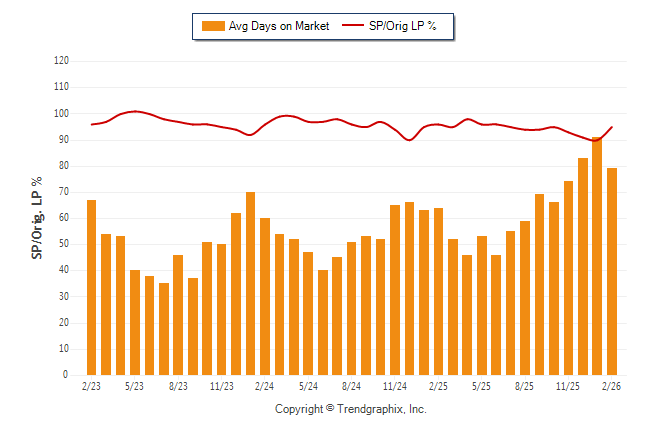Click the vertical SP/Orig LP % axis title

tap(37, 218)
